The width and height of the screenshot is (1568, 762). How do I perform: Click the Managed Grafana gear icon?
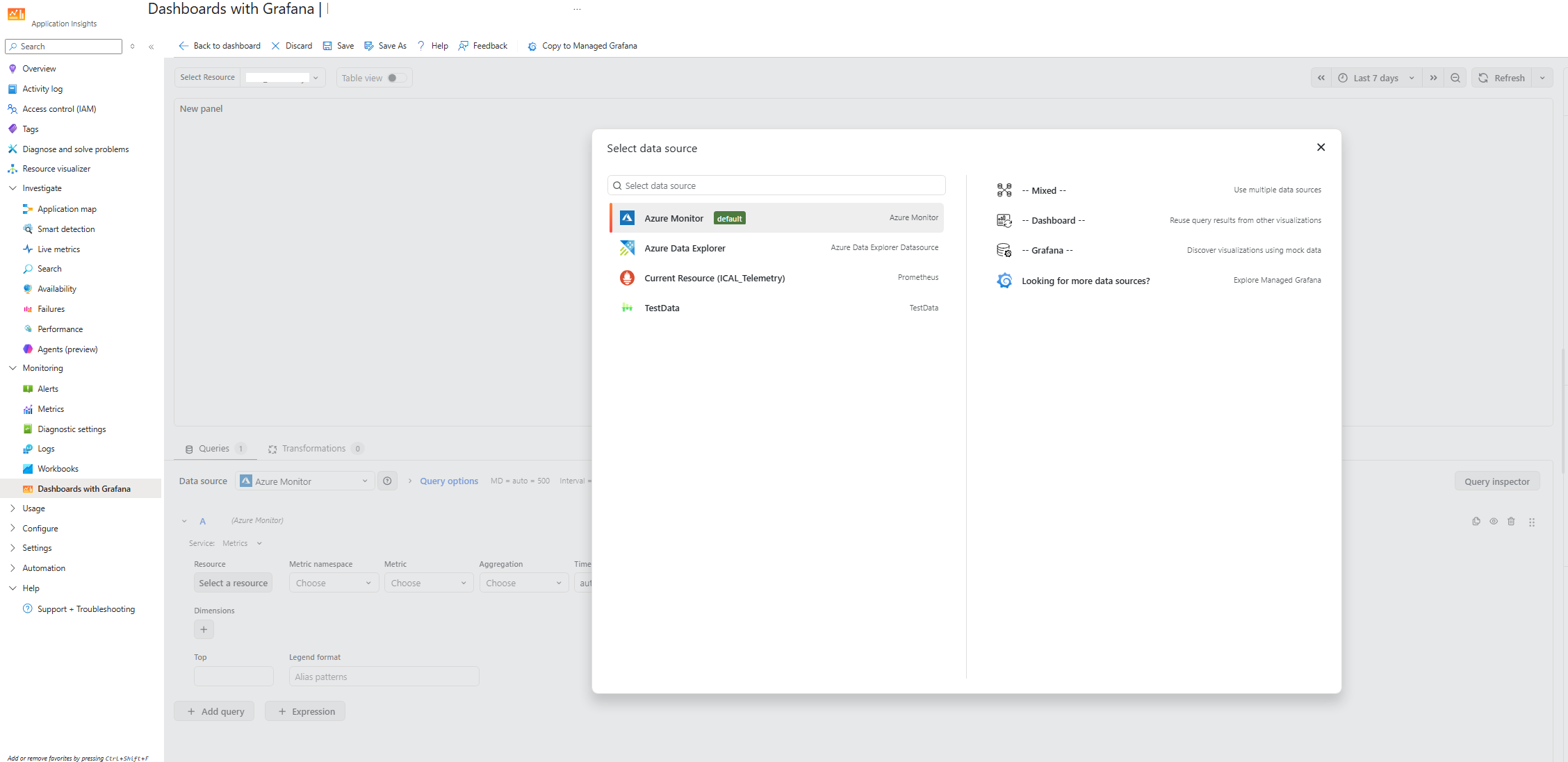pos(1004,281)
